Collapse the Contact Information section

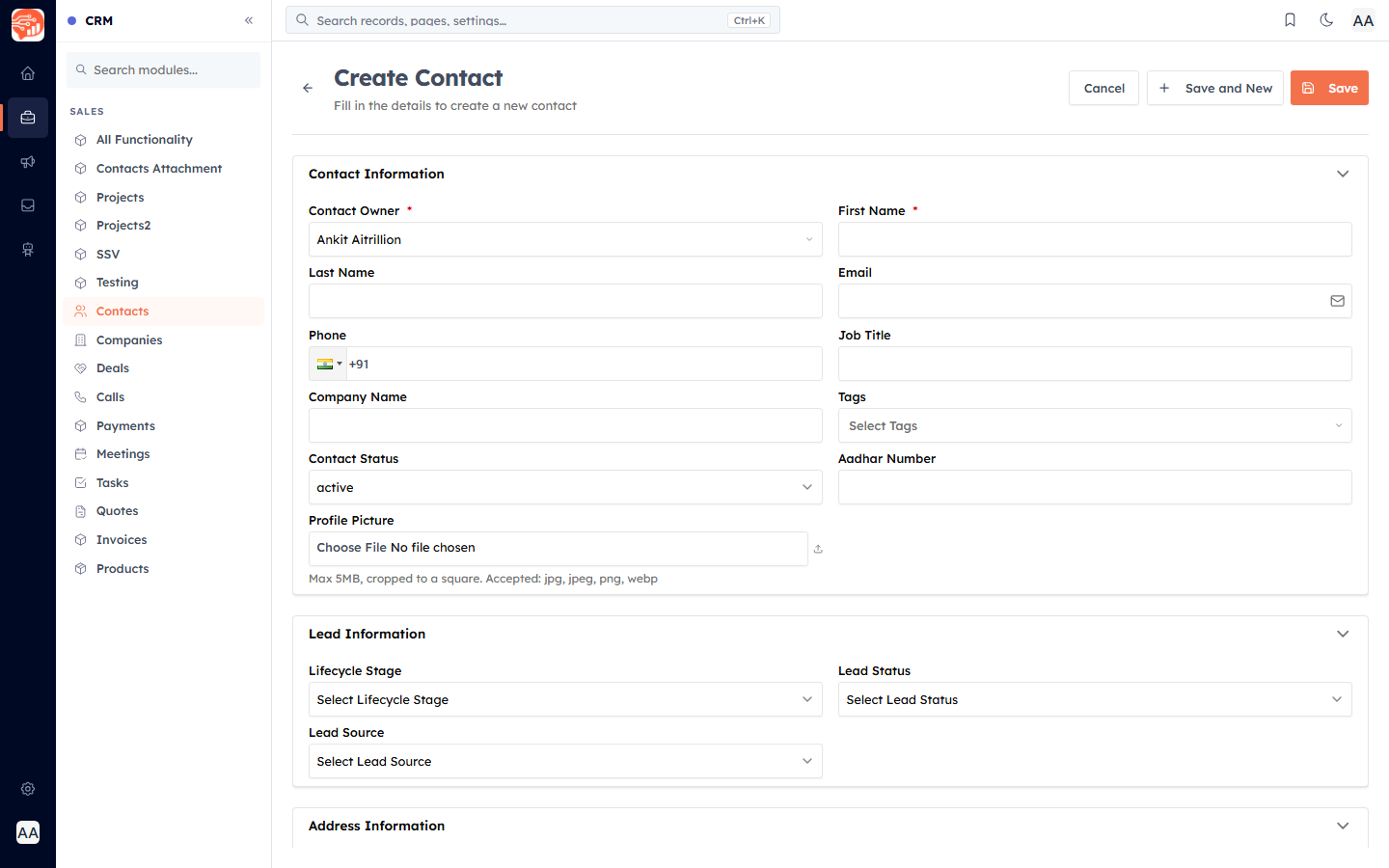tap(1343, 174)
